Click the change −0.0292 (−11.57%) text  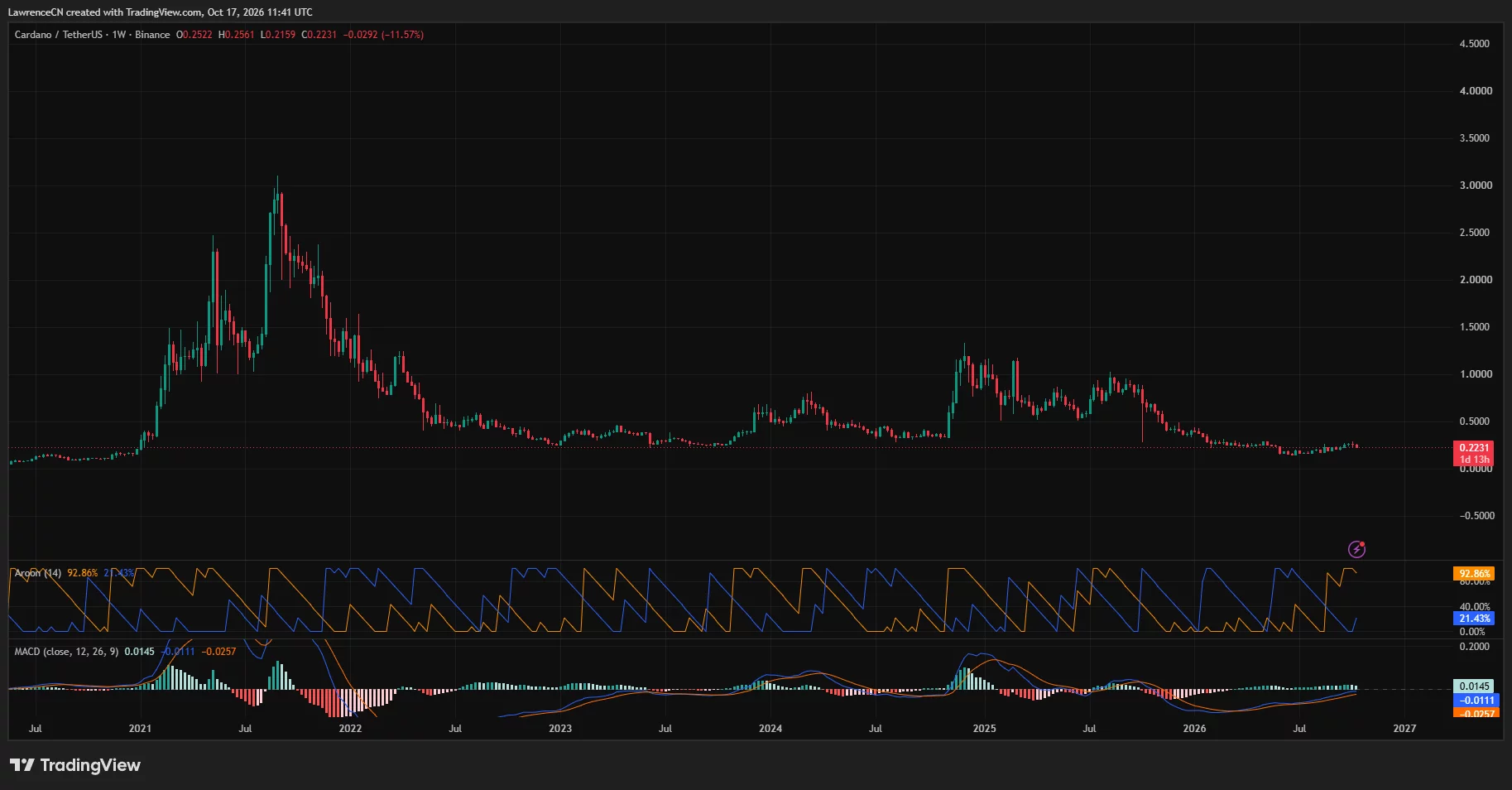coord(383,35)
